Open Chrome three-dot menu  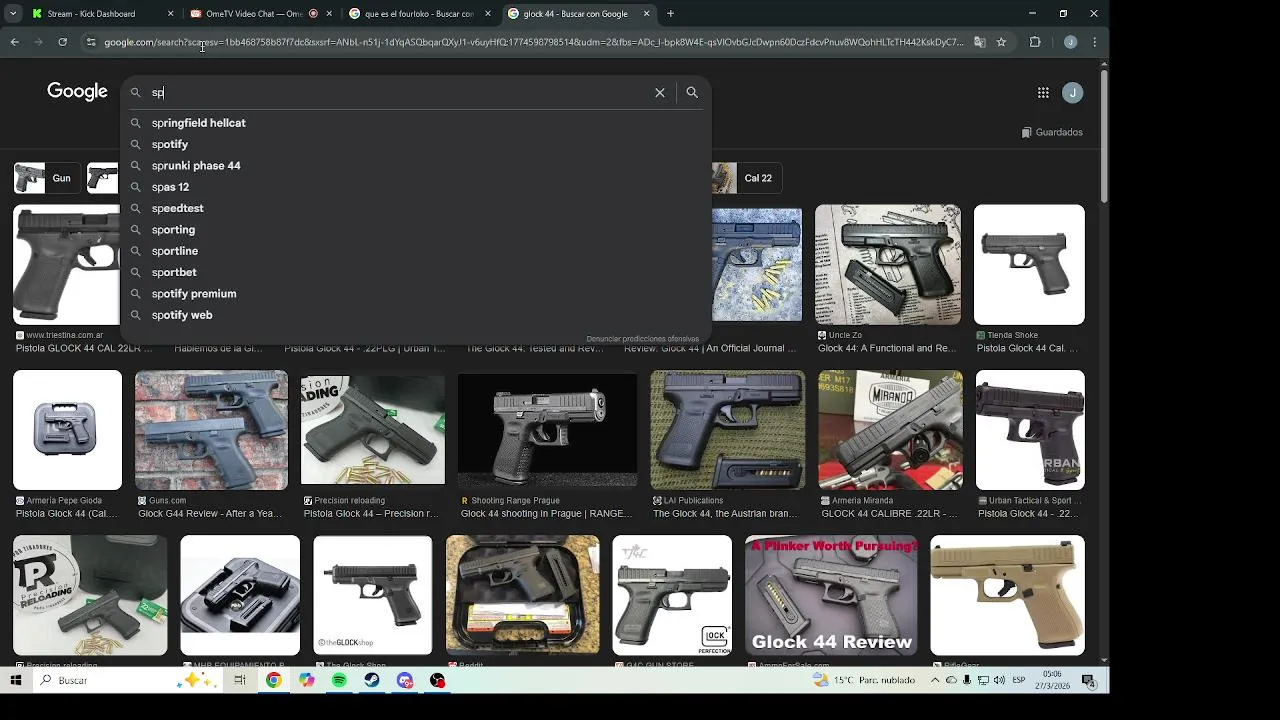(x=1094, y=42)
